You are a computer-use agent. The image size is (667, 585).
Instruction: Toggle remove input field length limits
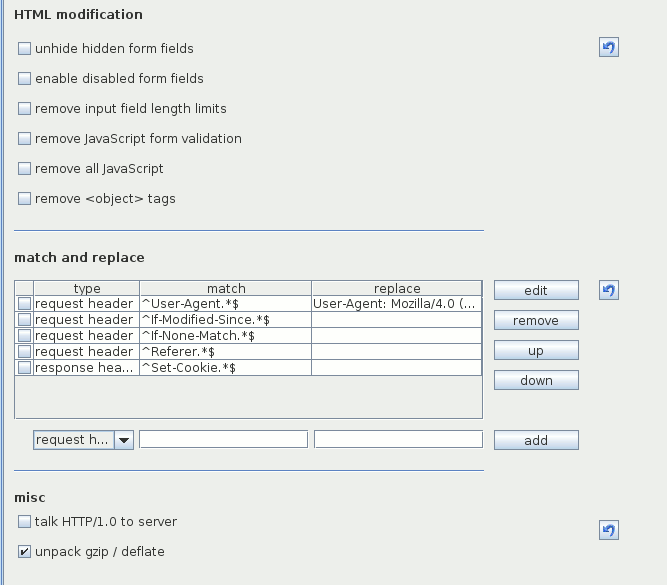tap(25, 108)
